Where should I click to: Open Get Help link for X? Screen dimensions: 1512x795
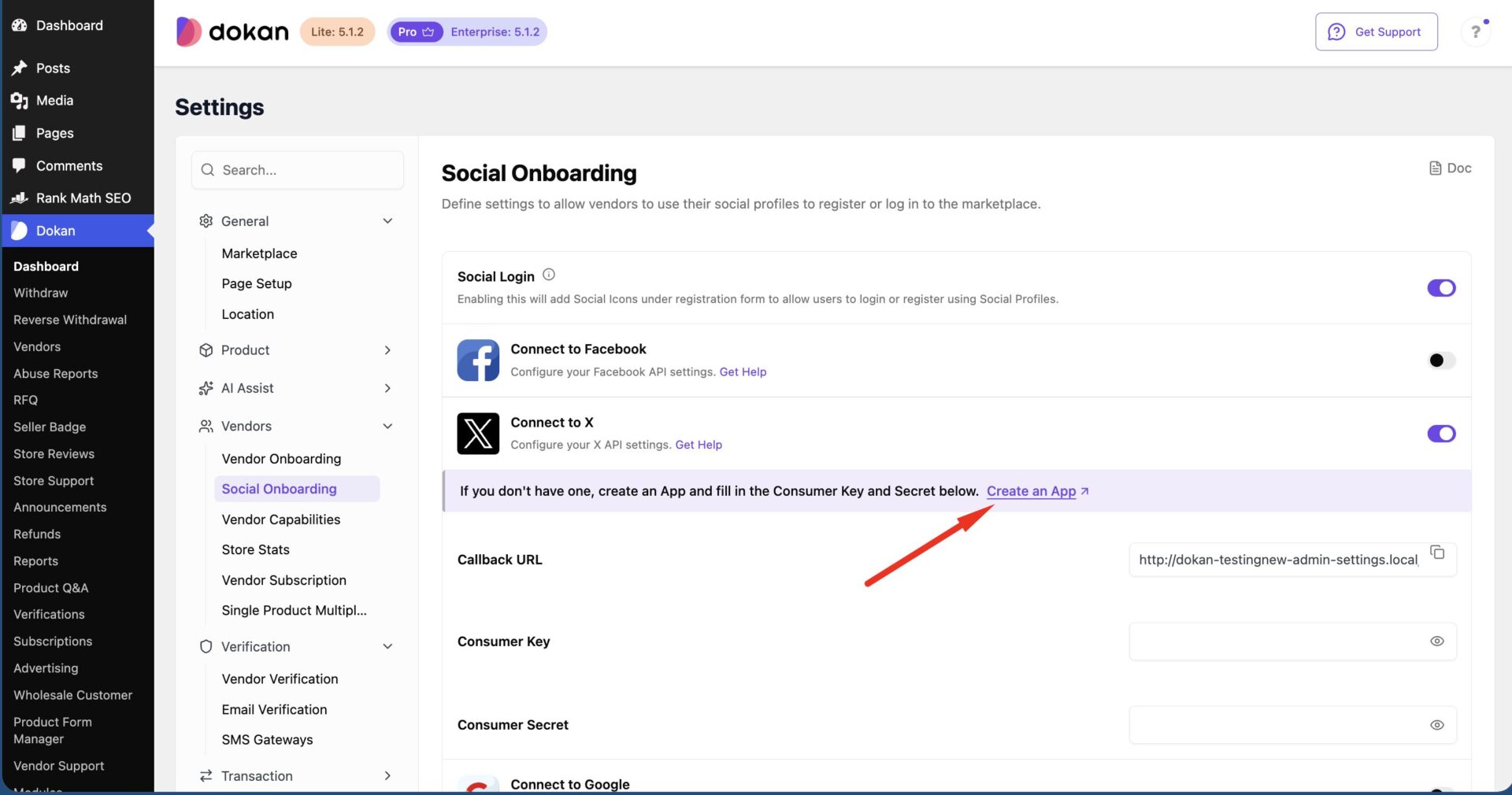click(x=699, y=445)
